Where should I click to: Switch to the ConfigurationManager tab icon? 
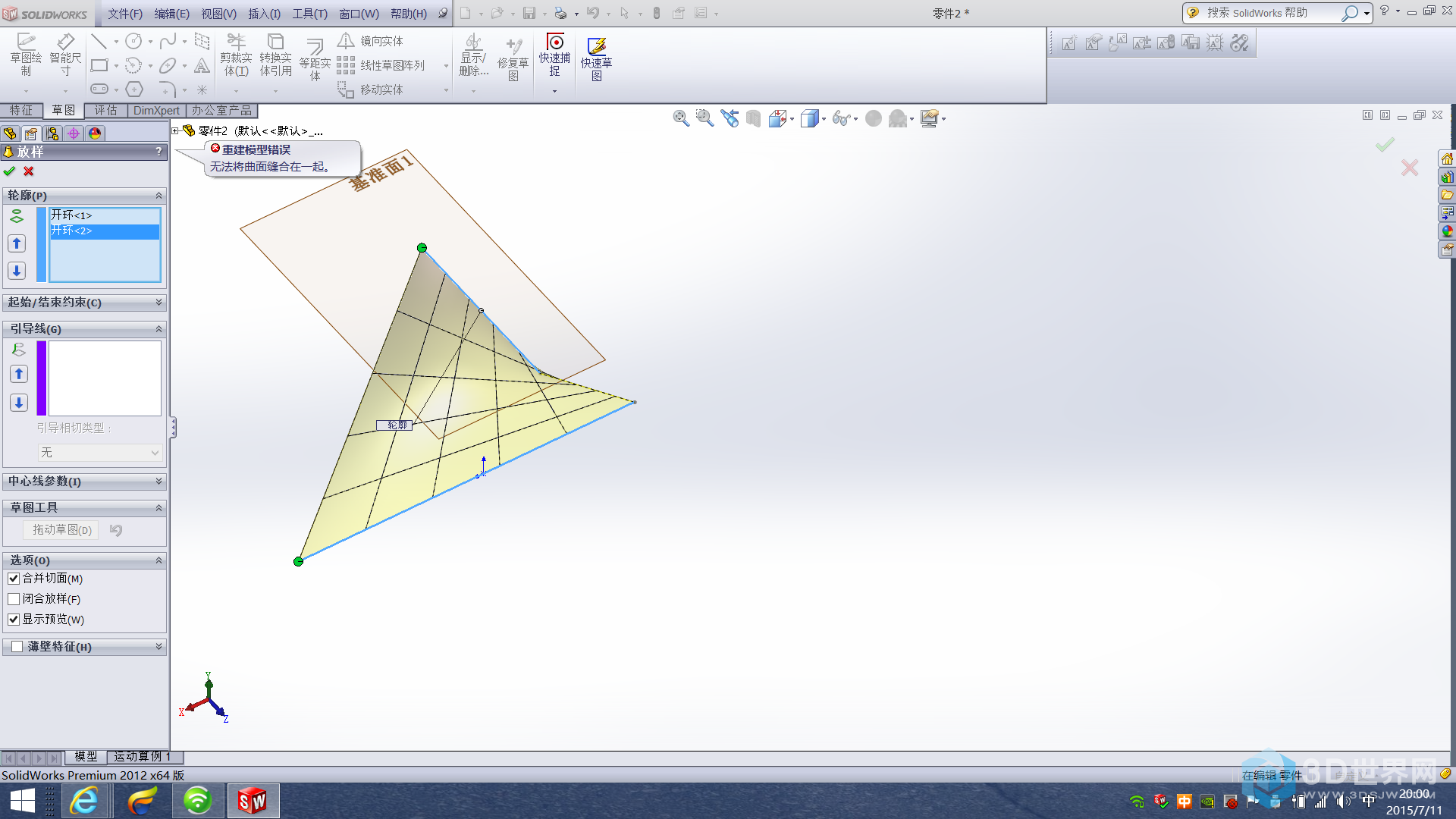tap(52, 133)
